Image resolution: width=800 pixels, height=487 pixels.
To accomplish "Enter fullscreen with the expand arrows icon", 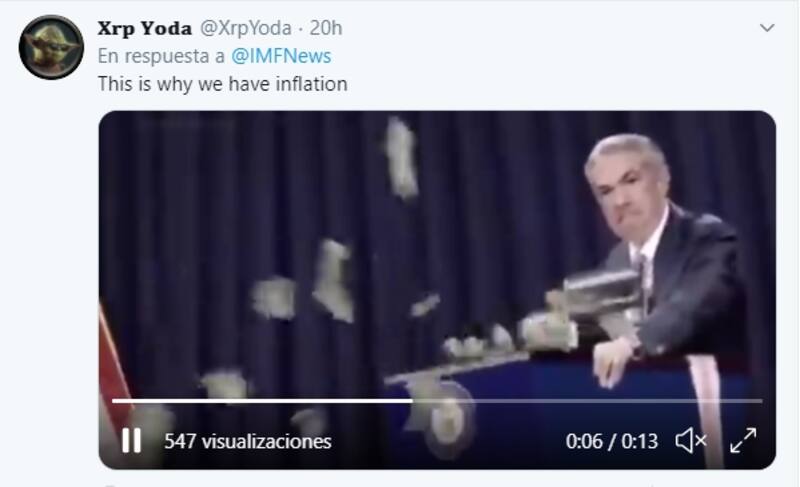I will click(743, 440).
